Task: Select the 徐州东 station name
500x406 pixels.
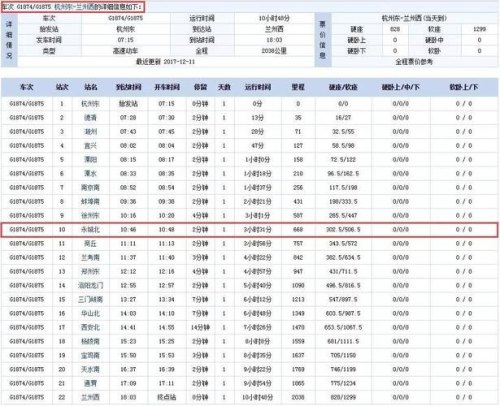Action: coord(90,216)
